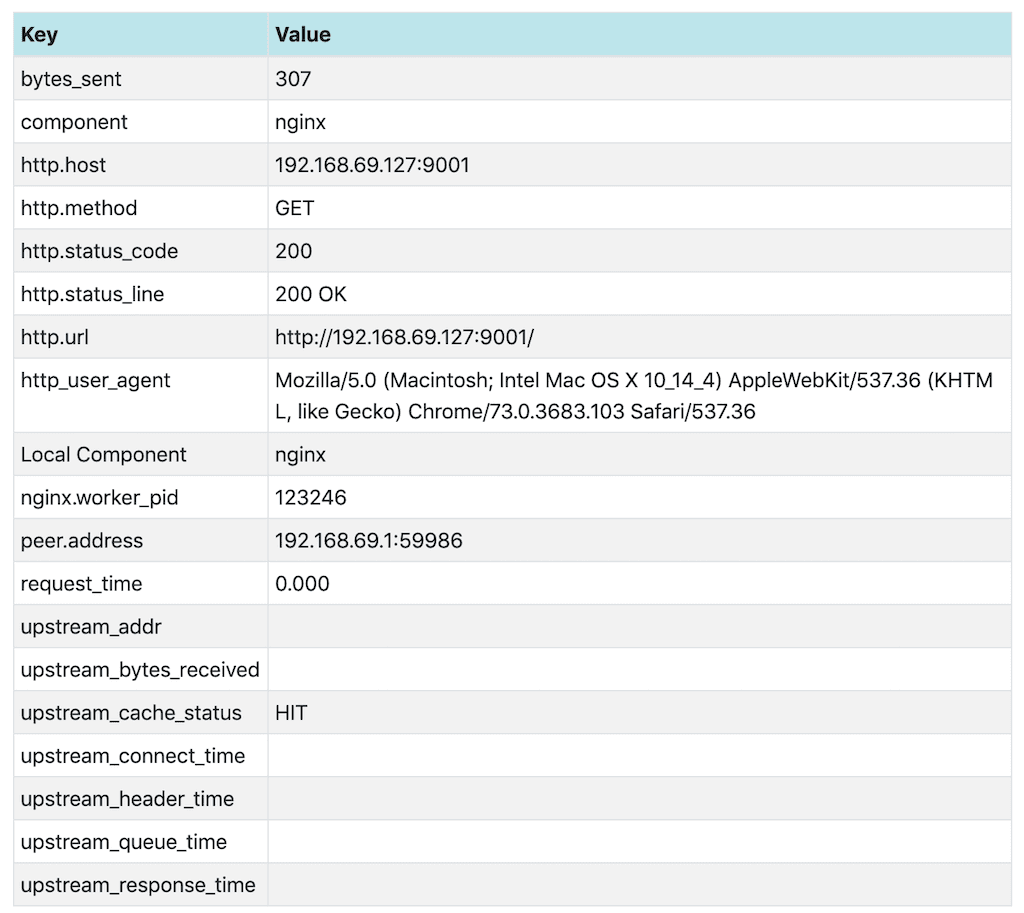This screenshot has width=1024, height=913.
Task: Click the Value column header
Action: 302,35
